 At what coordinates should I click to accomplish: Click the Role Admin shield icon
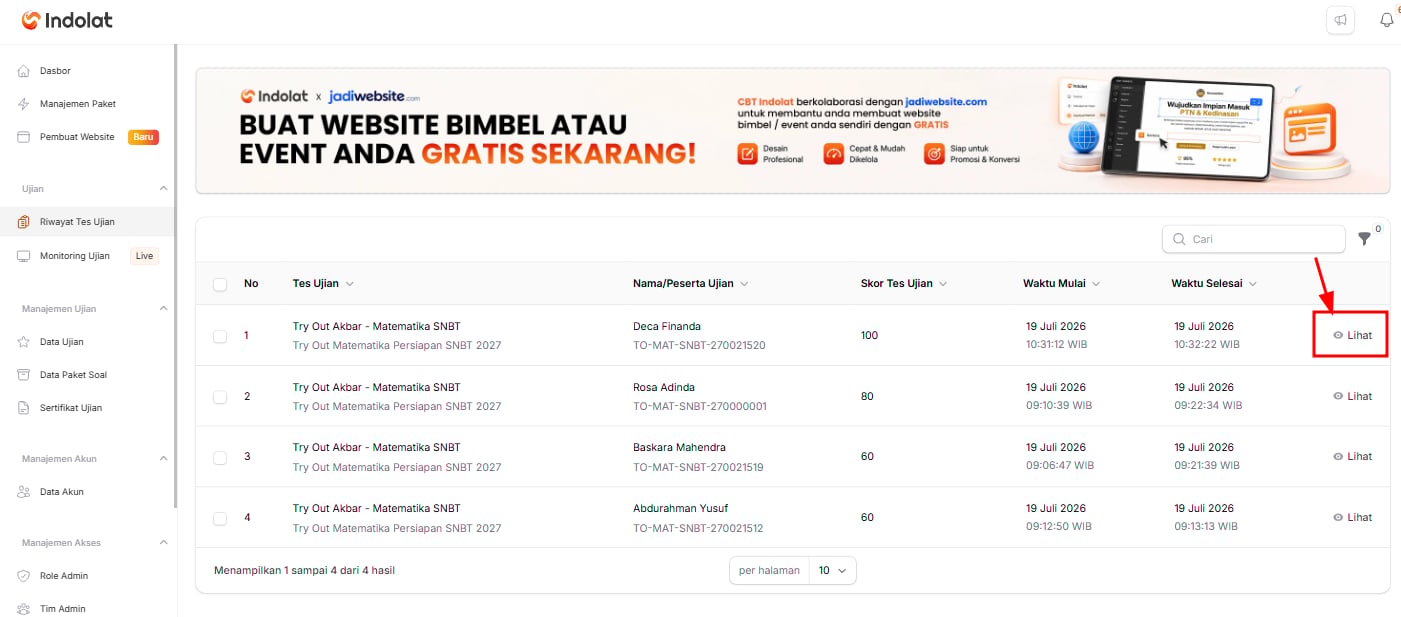click(24, 576)
